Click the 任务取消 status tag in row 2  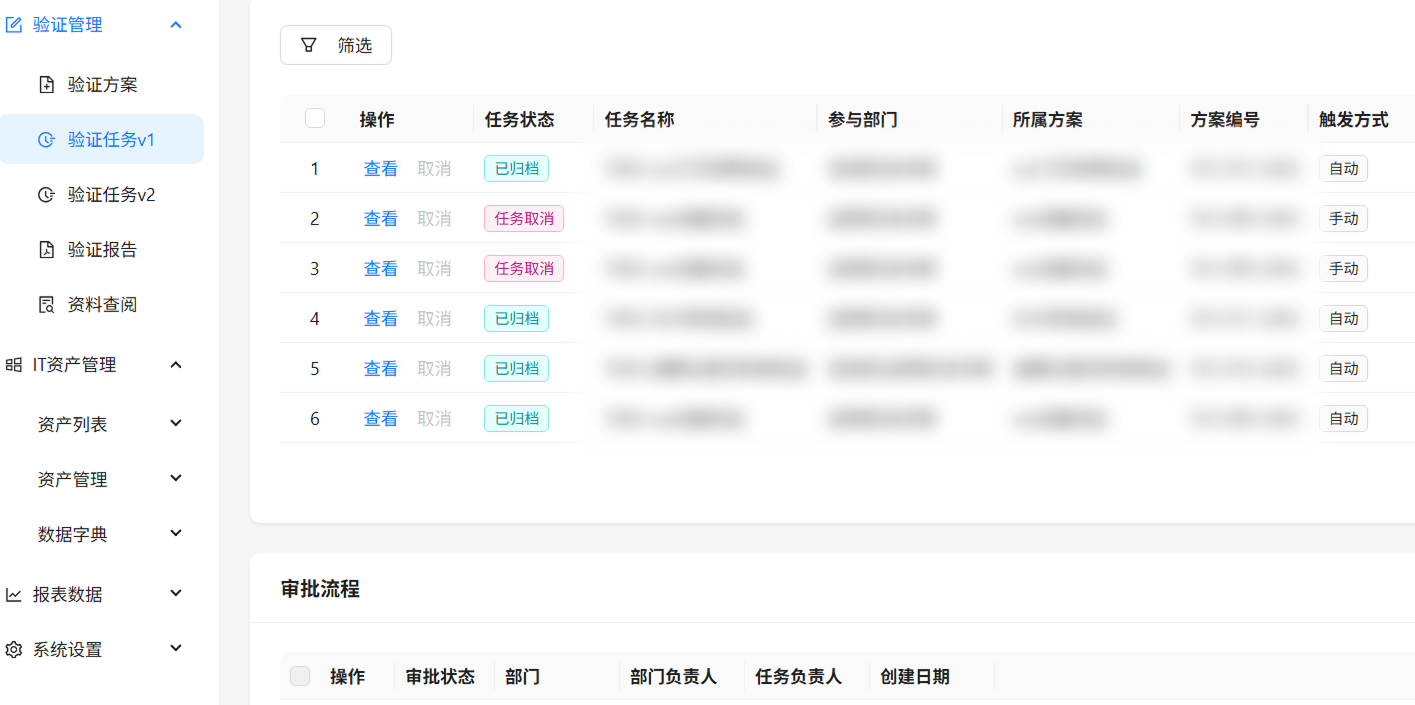(x=523, y=219)
